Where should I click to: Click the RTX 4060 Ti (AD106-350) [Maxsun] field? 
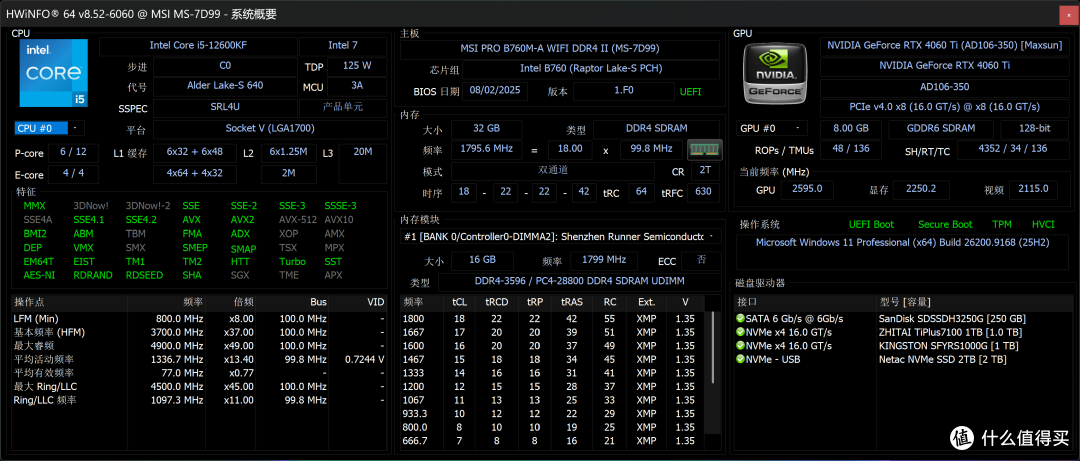point(945,46)
